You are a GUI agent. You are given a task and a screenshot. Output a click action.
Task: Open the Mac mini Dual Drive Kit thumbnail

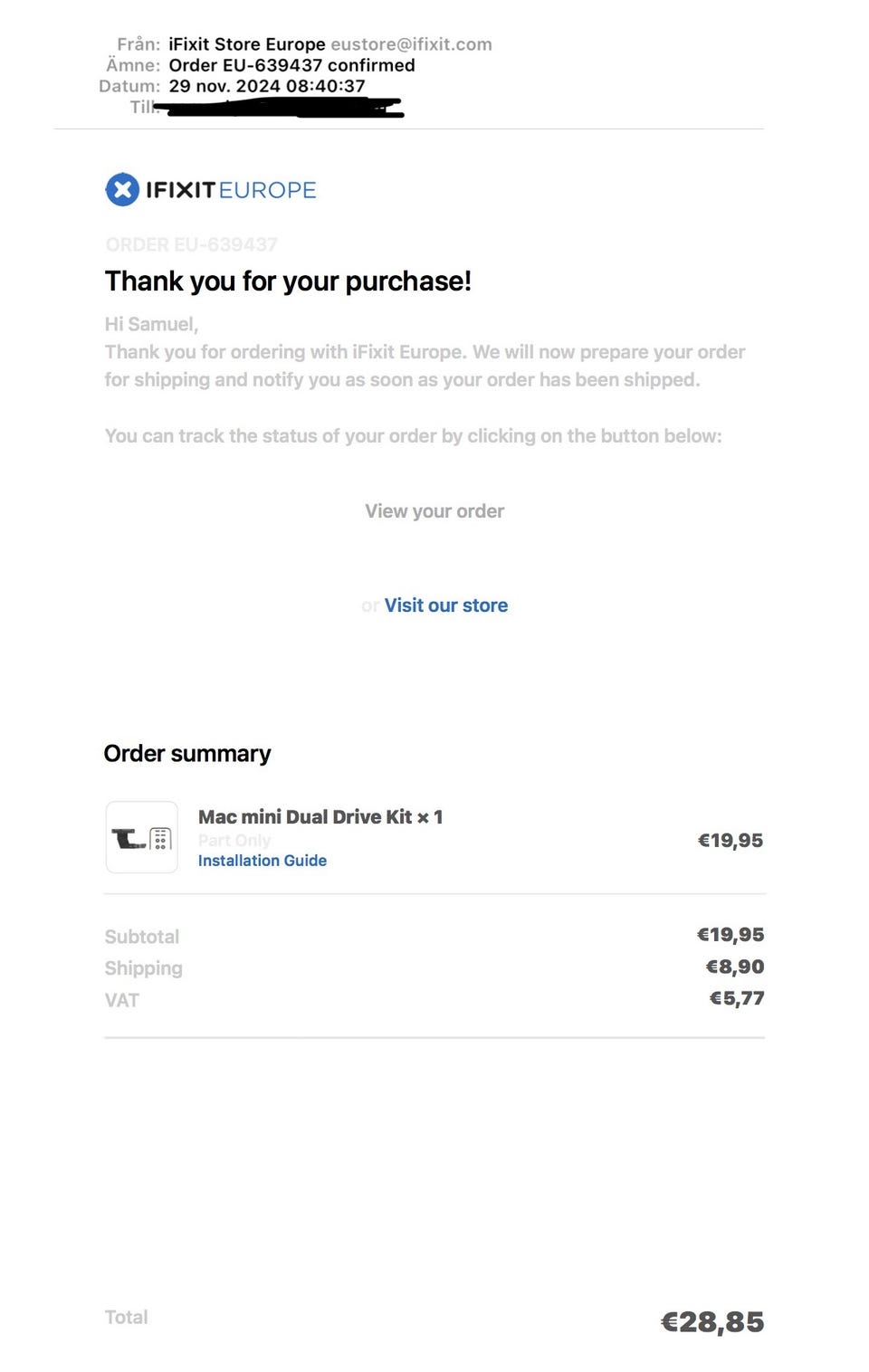pos(142,837)
